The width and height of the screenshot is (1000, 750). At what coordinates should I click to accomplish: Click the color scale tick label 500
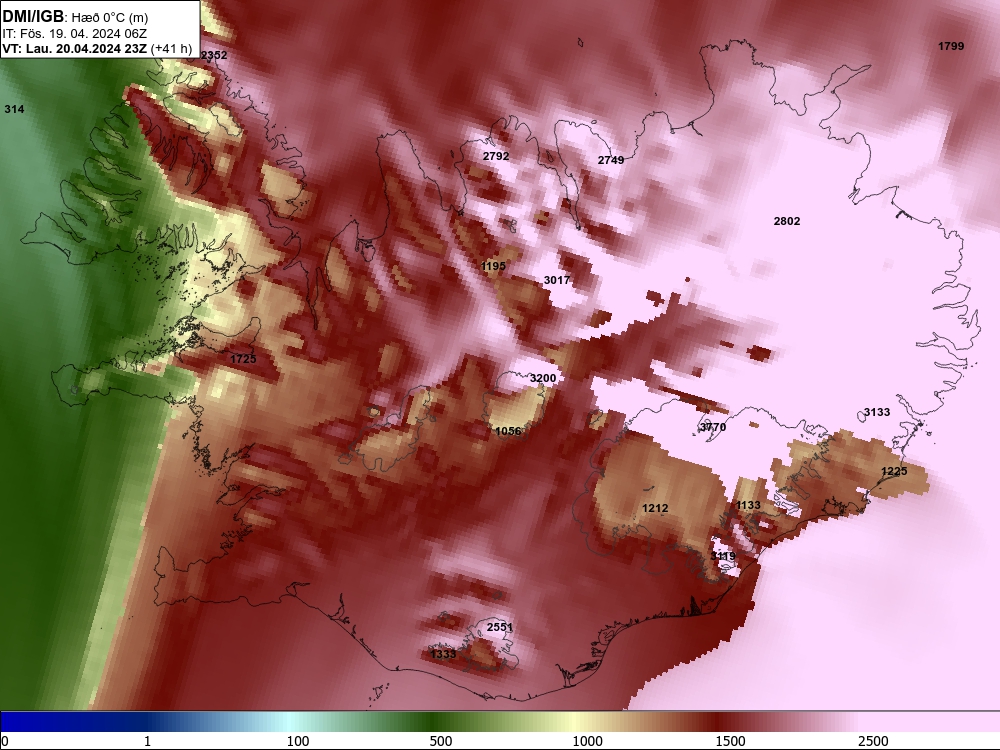[x=441, y=741]
